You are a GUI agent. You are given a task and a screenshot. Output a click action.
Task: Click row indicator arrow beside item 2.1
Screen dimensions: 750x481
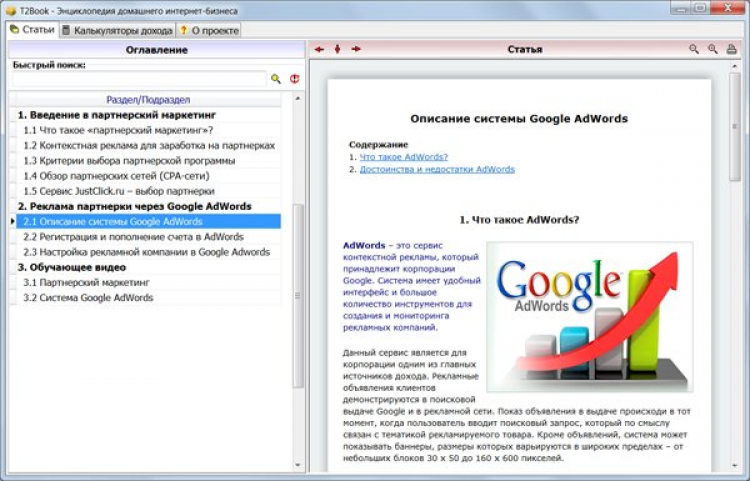12,221
